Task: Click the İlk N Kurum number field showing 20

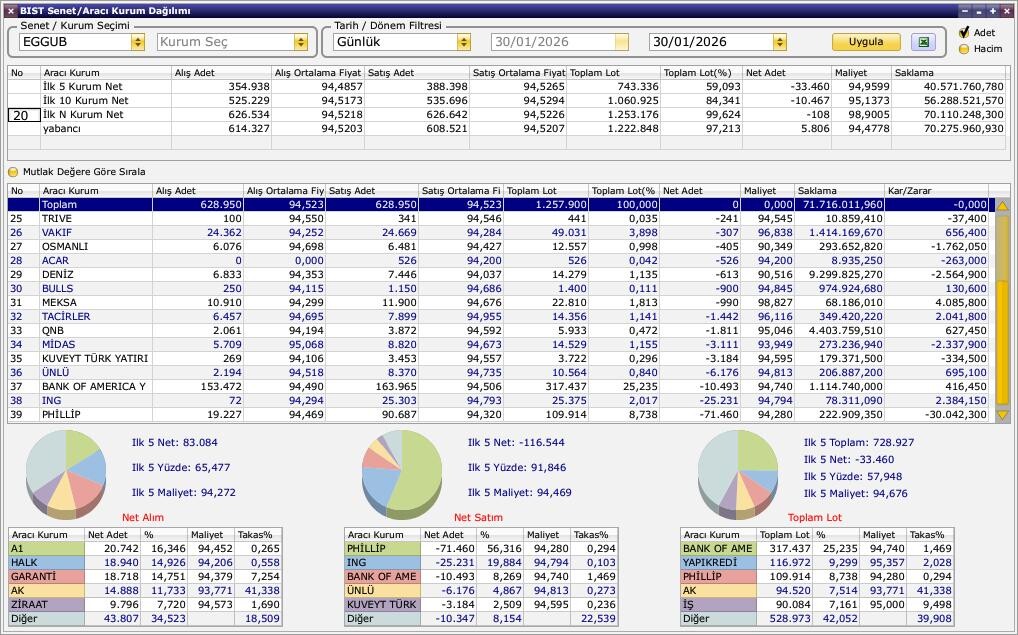Action: pos(23,115)
